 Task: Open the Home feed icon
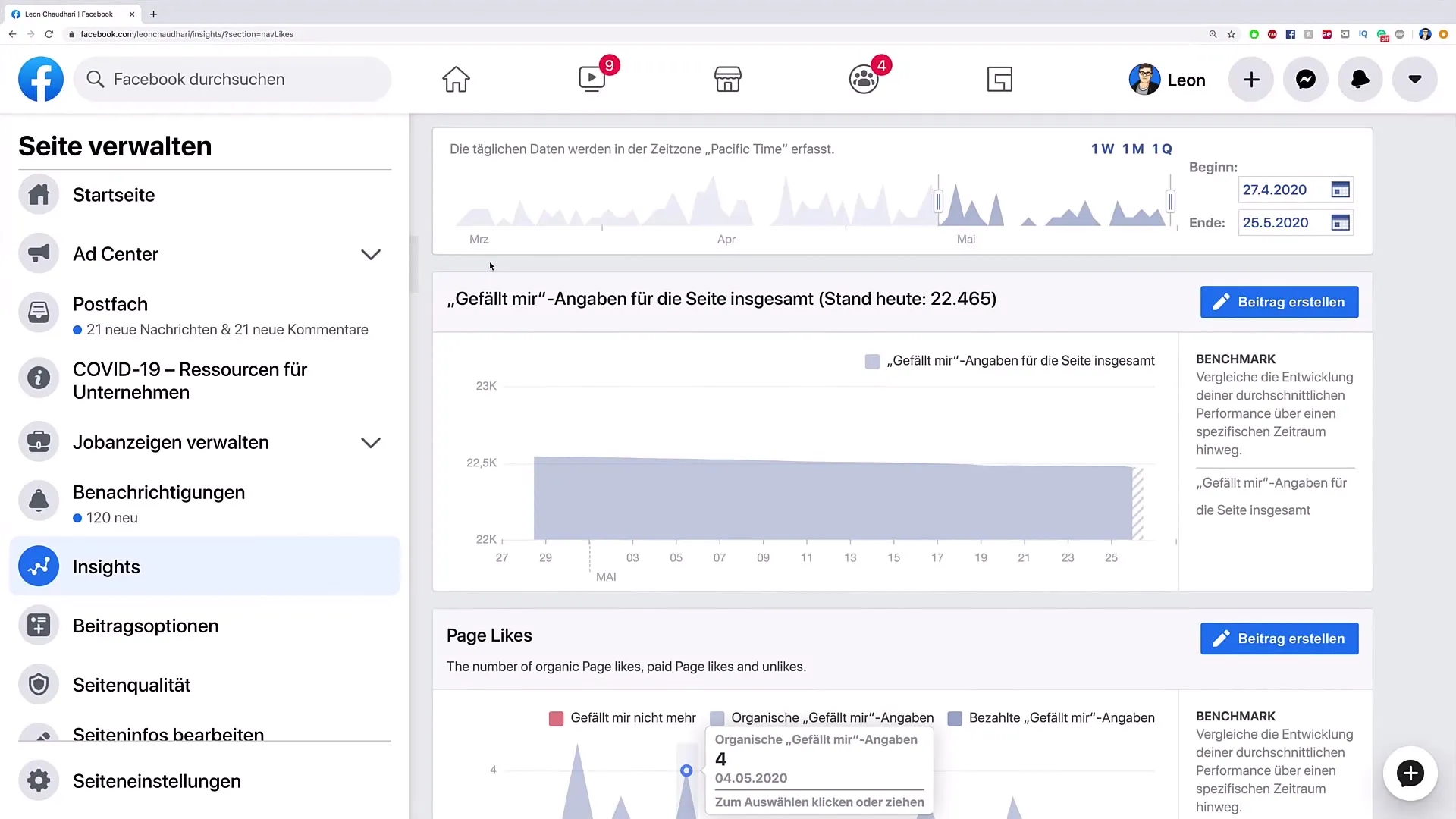(x=456, y=79)
